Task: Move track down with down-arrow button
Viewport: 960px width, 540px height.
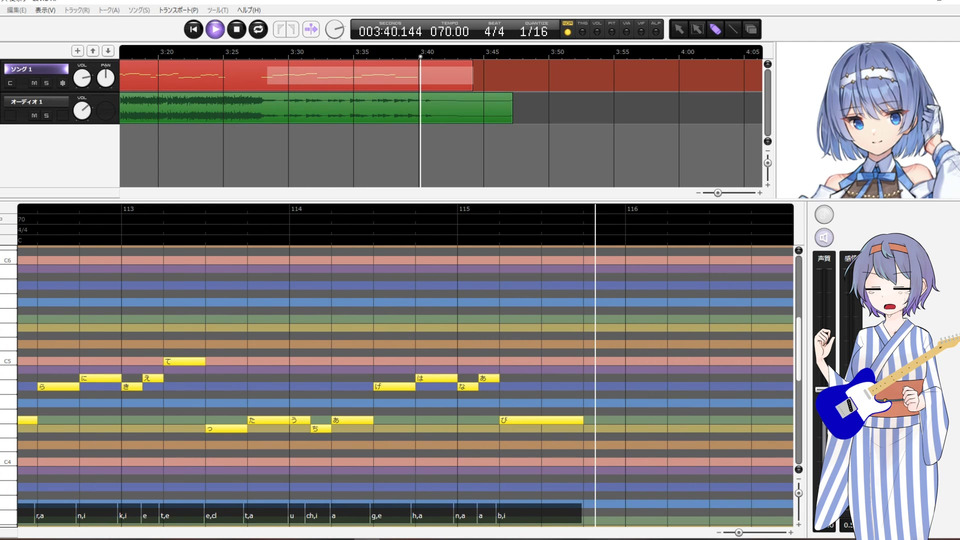Action: [x=108, y=51]
